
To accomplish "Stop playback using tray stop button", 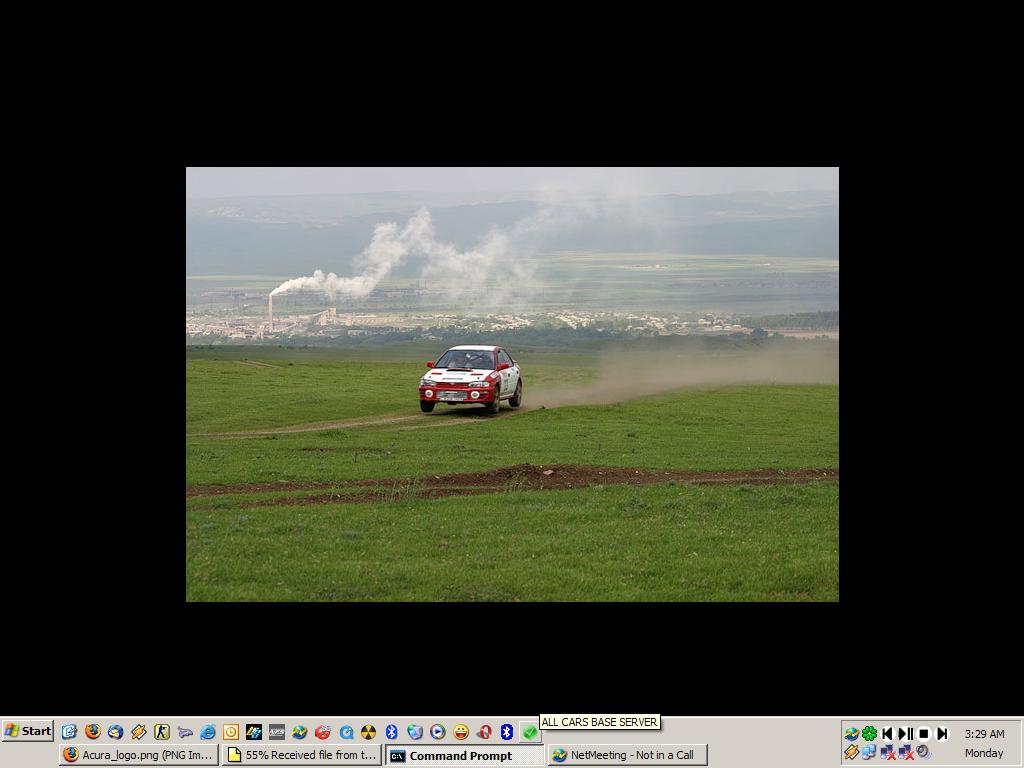I will click(924, 734).
